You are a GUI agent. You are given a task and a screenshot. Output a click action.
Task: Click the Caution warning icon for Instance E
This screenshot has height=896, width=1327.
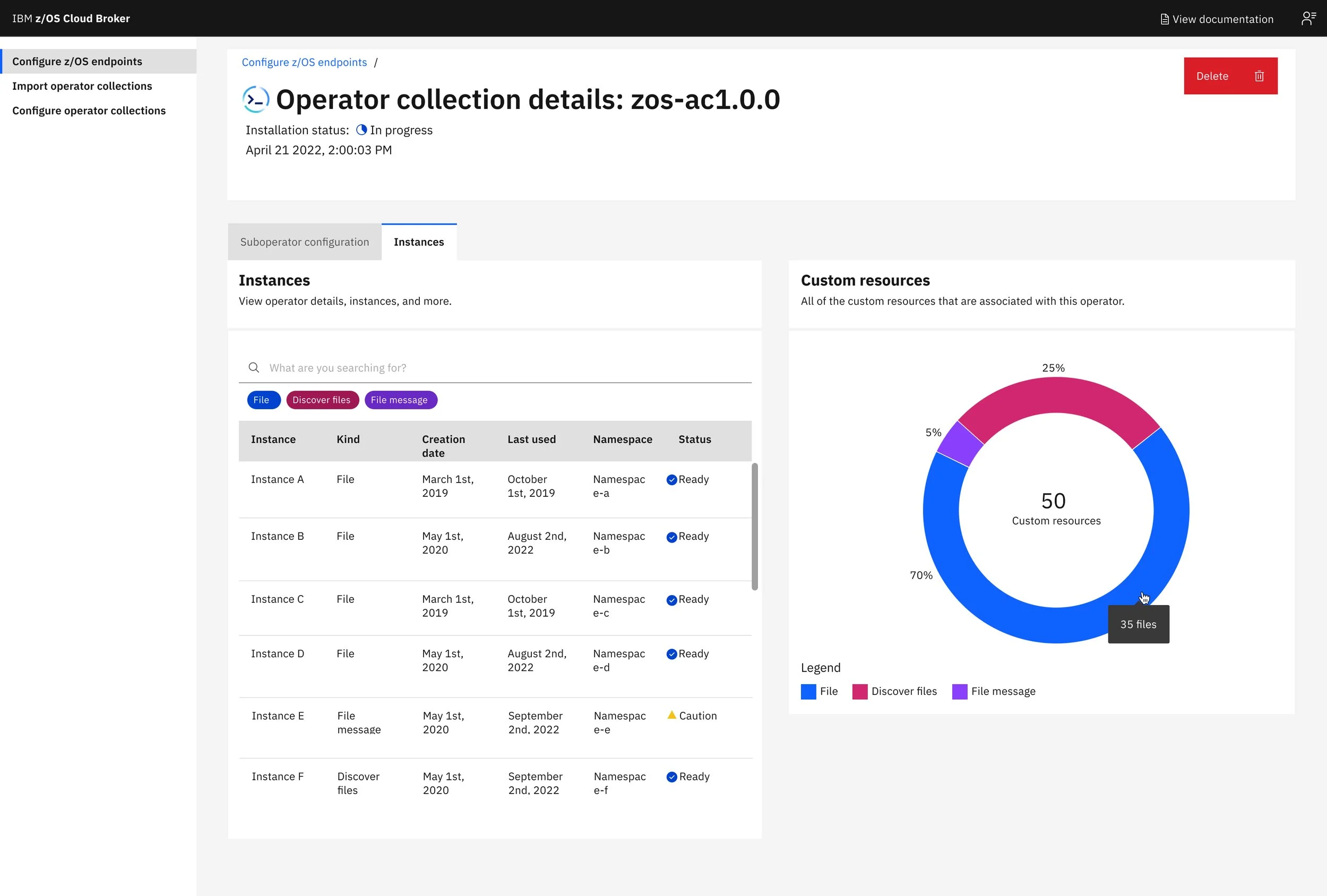click(672, 715)
